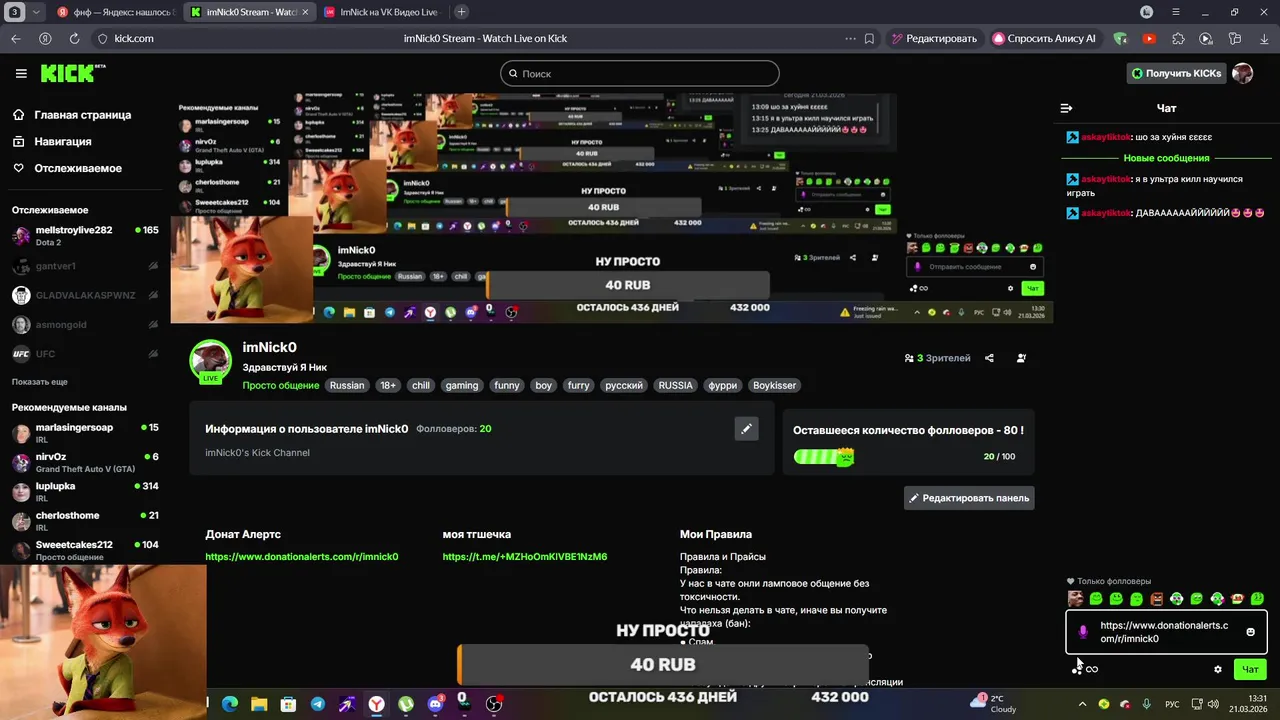The image size is (1280, 720).
Task: Click the Получить KICKs button
Action: tap(1176, 73)
